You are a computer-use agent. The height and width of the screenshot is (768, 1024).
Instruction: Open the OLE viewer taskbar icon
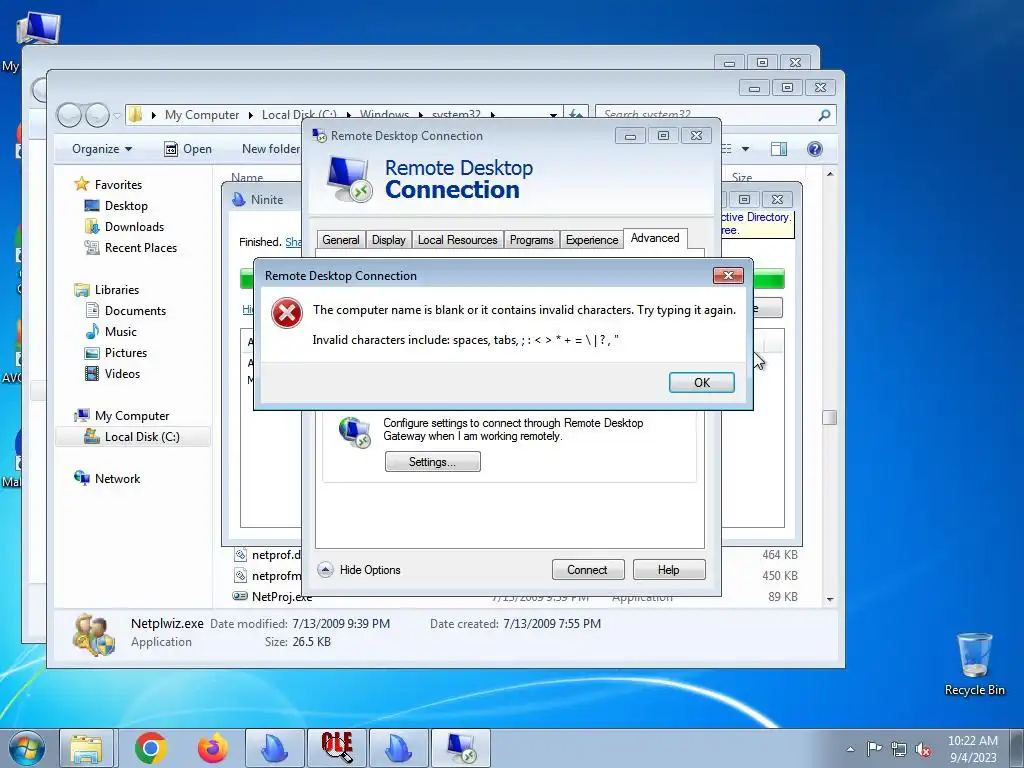pos(337,748)
